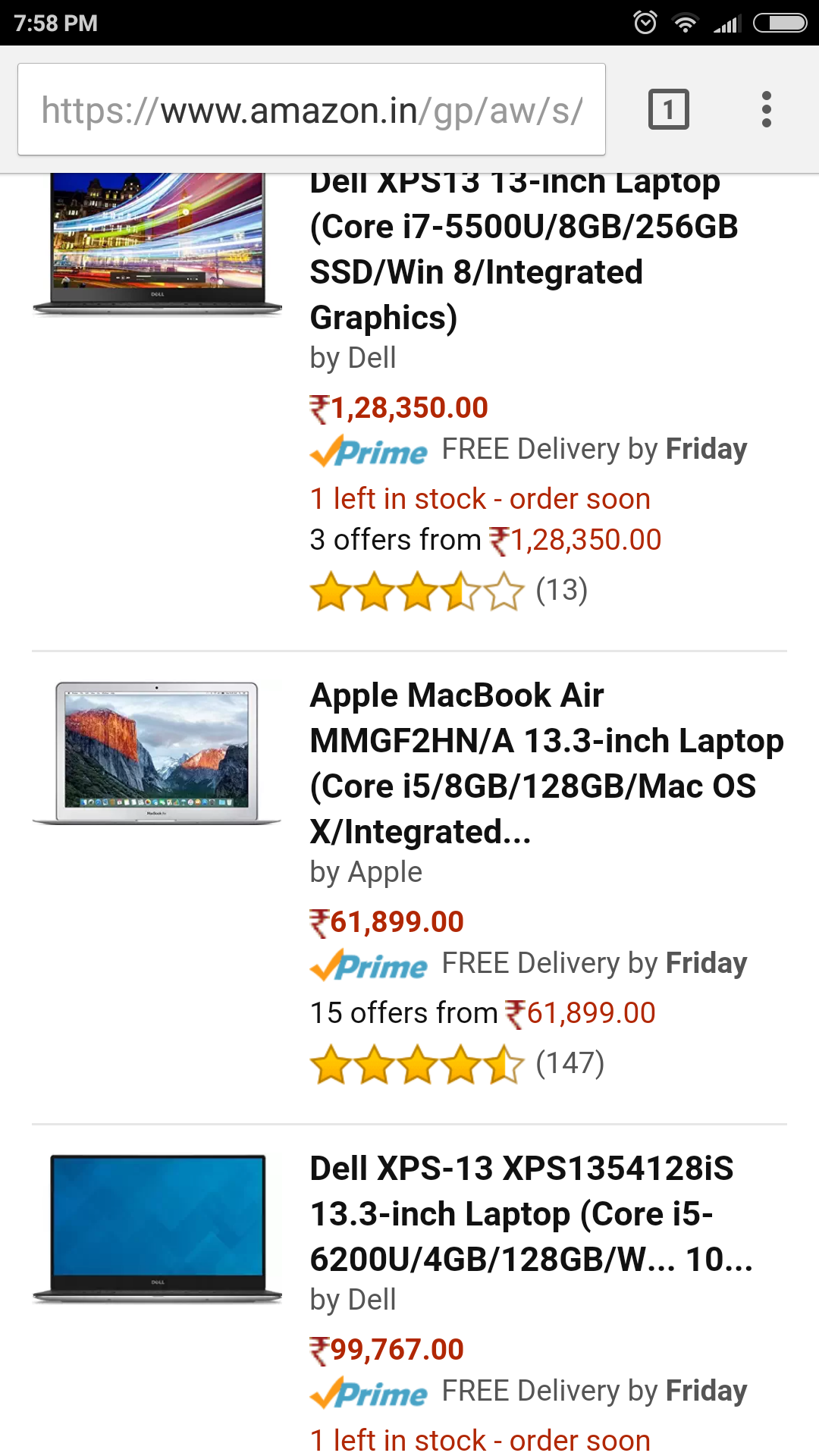Screen dimensions: 819x1456
Task: Tap the Prime logo under MacBook Air price
Action: coord(369,965)
